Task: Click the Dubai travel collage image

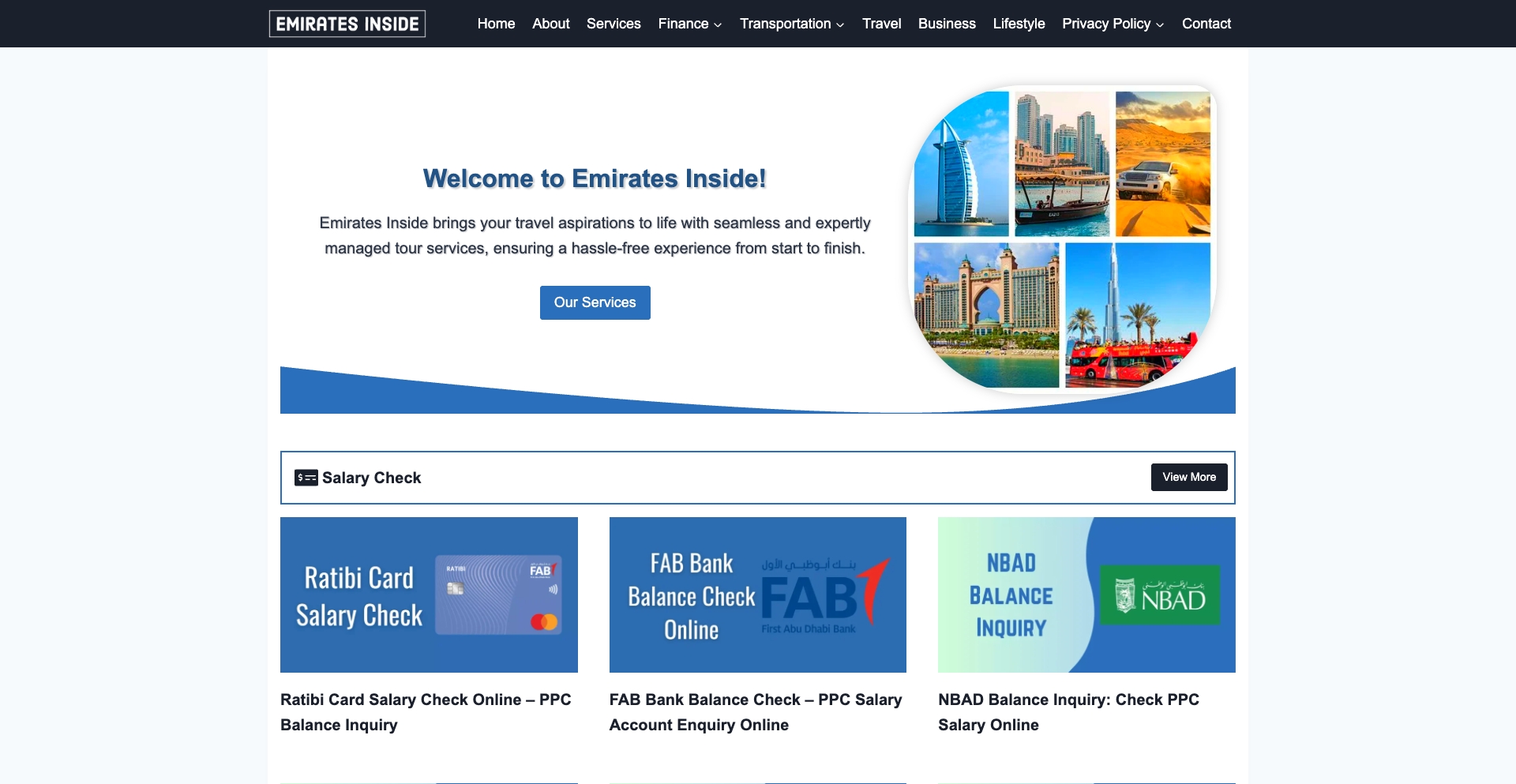Action: pyautogui.click(x=1061, y=237)
